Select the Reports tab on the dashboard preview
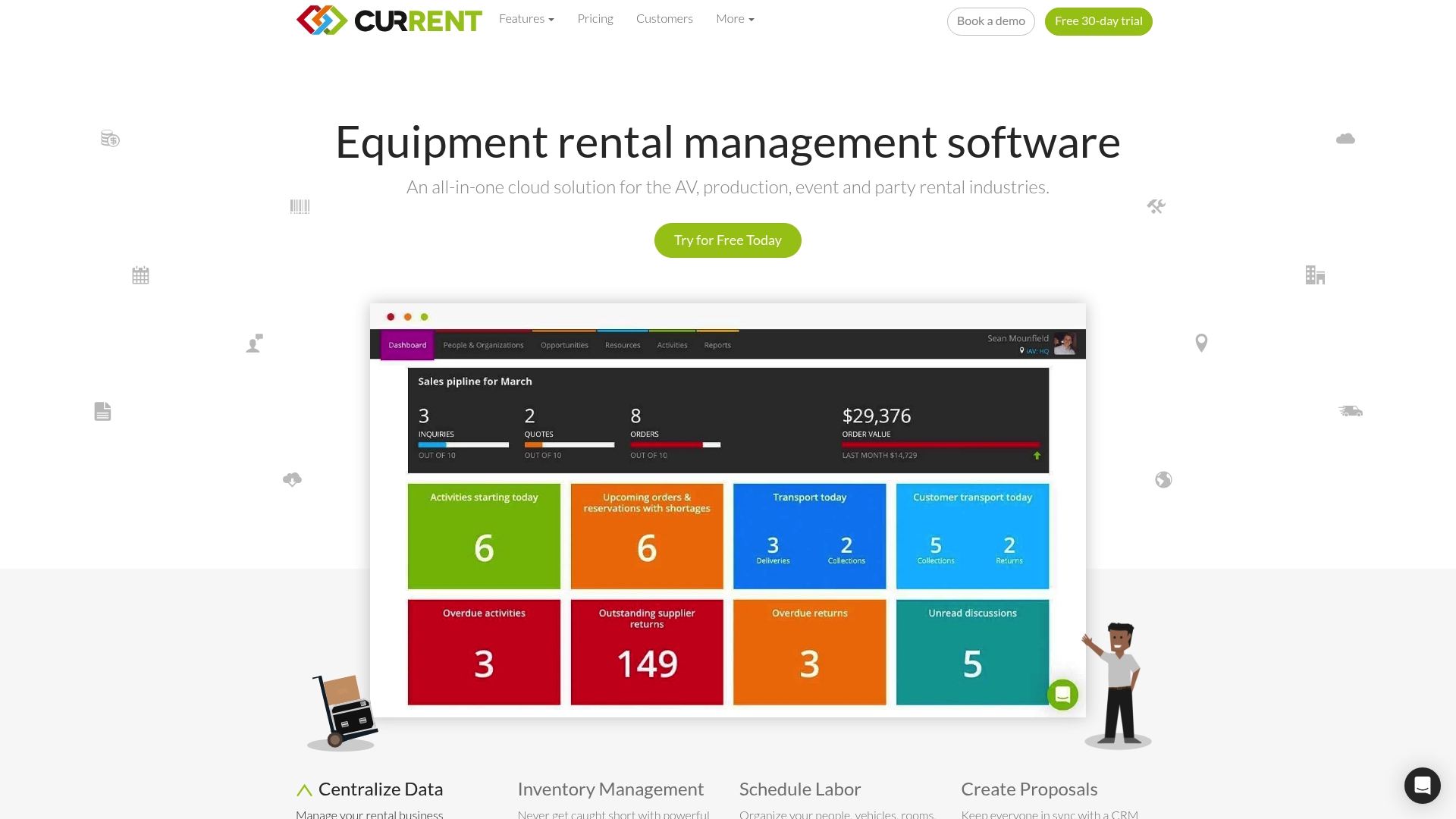The width and height of the screenshot is (1456, 819). 717,345
